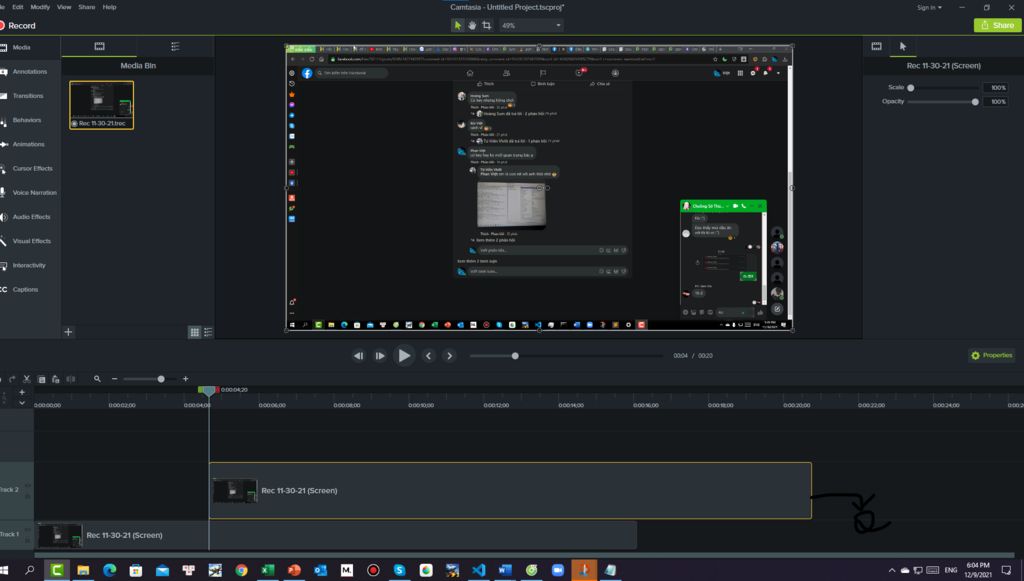Viewport: 1024px width, 581px height.
Task: Click the Copy timeline icon
Action: [42, 379]
